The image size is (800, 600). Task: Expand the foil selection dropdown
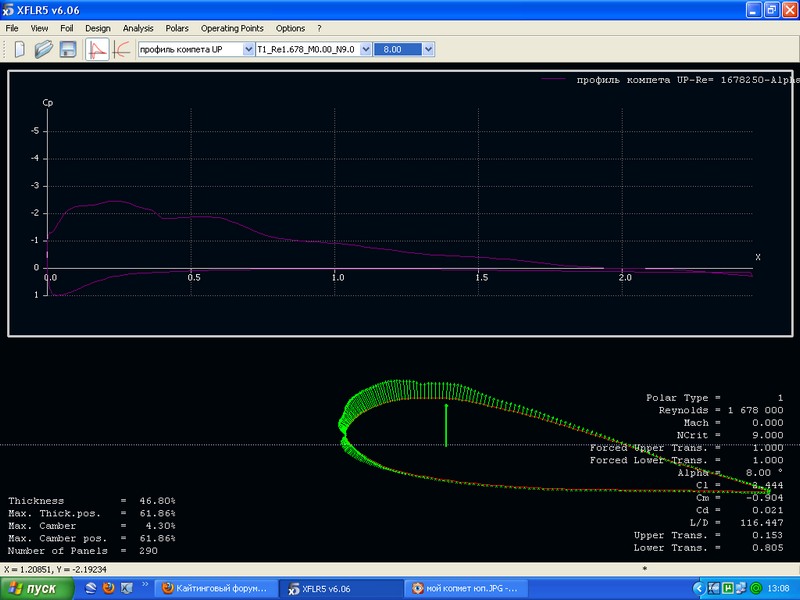tap(247, 49)
